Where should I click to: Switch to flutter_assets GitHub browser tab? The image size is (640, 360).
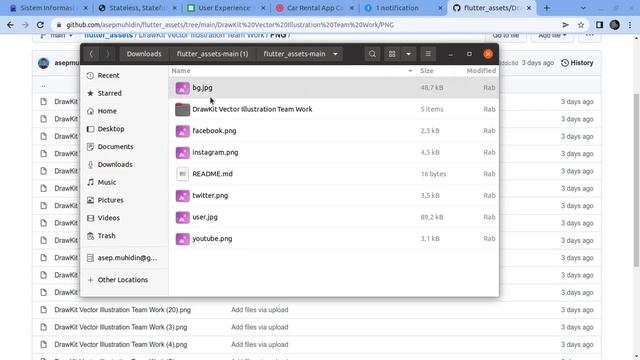pyautogui.click(x=492, y=8)
